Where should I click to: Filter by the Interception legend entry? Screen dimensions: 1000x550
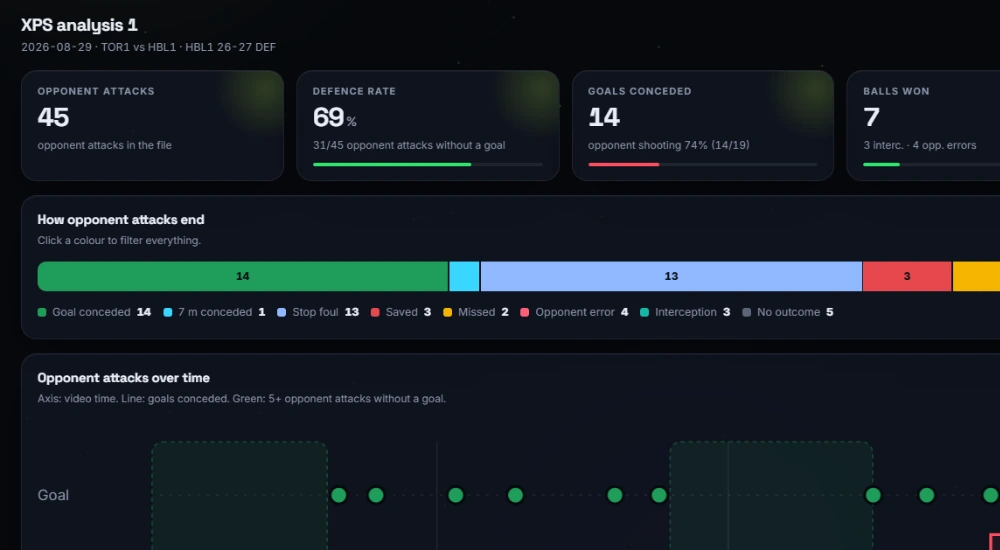pos(685,312)
